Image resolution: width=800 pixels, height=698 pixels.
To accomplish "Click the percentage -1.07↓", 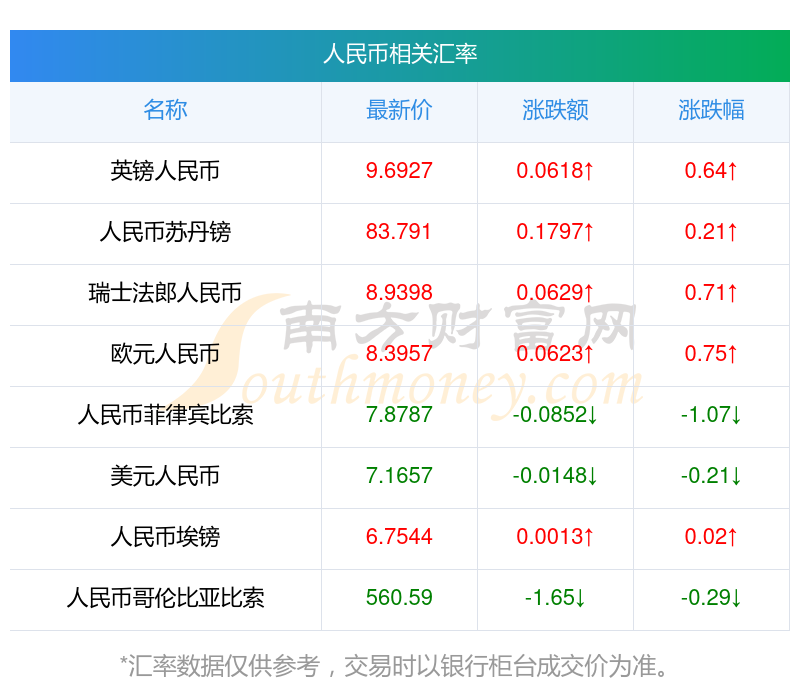I will (711, 415).
